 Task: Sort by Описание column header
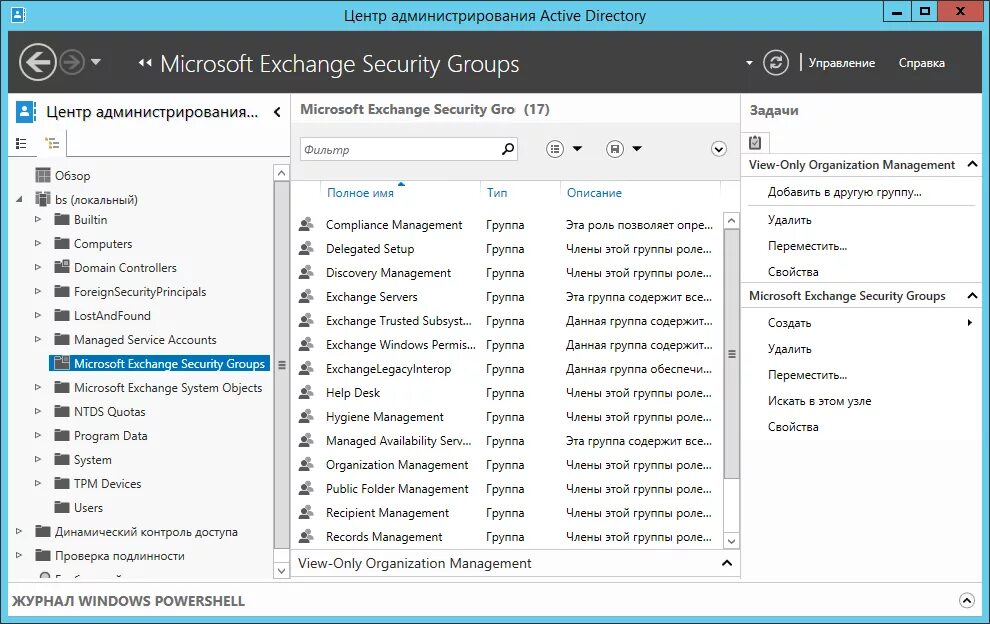594,193
